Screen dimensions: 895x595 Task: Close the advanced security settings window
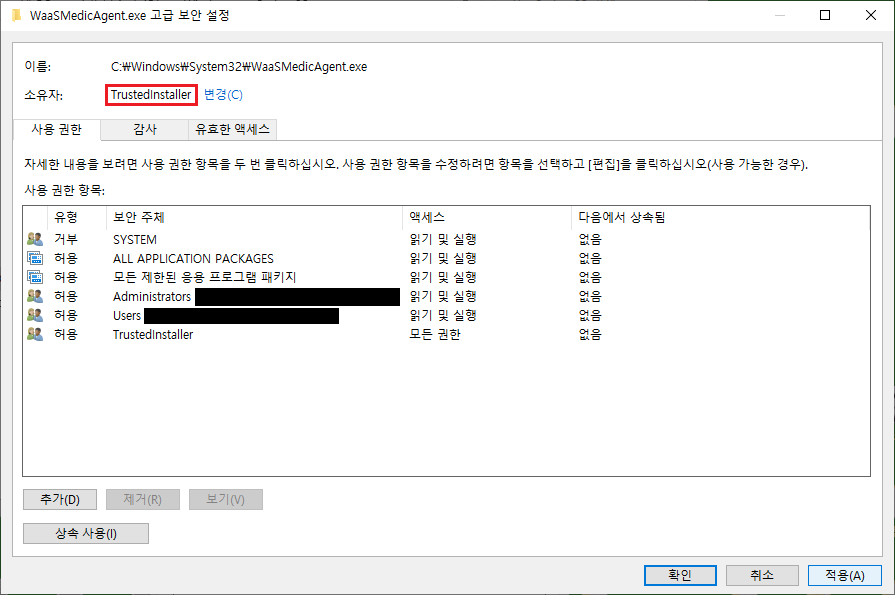(x=870, y=15)
